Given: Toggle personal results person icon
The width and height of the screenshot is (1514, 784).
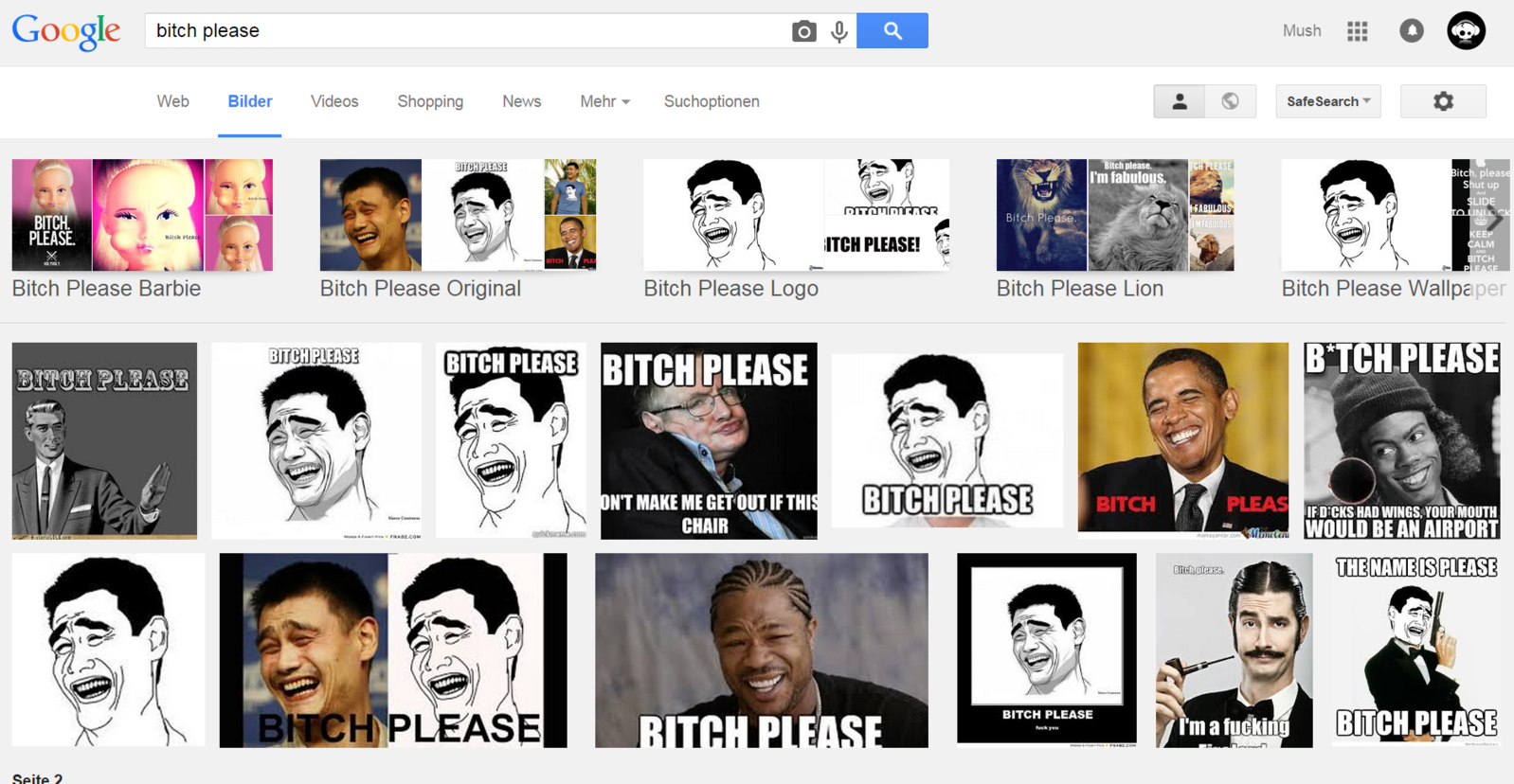Looking at the screenshot, I should (1179, 101).
